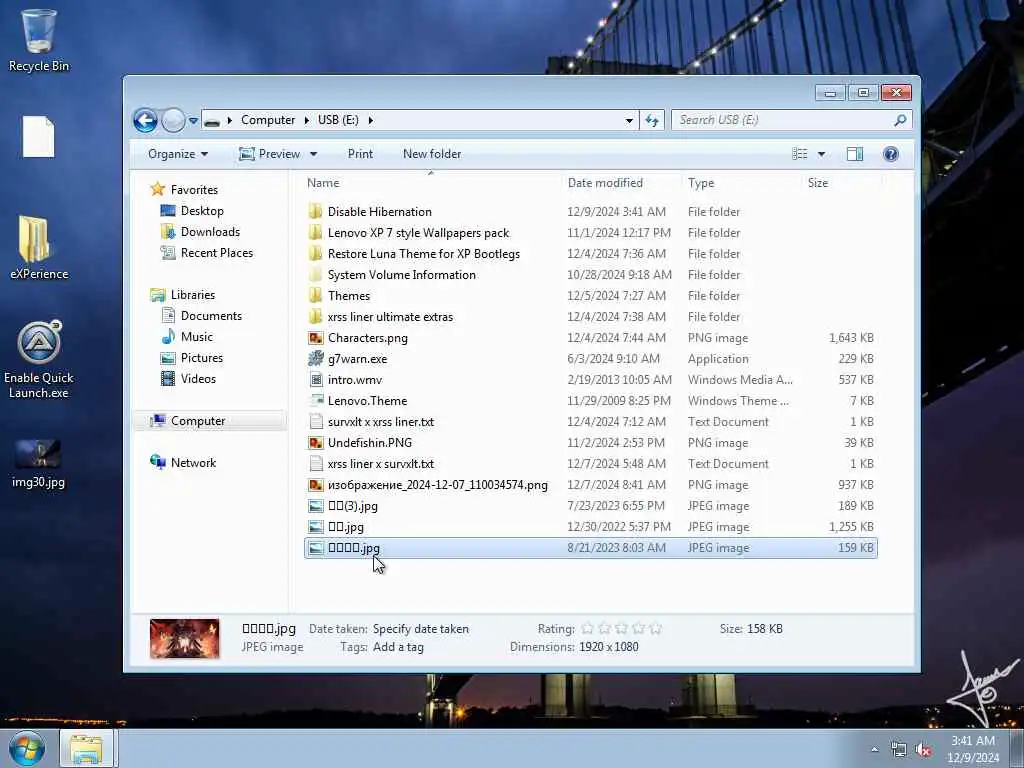Select Undefishin.PNG file
This screenshot has height=768, width=1024.
click(x=370, y=442)
